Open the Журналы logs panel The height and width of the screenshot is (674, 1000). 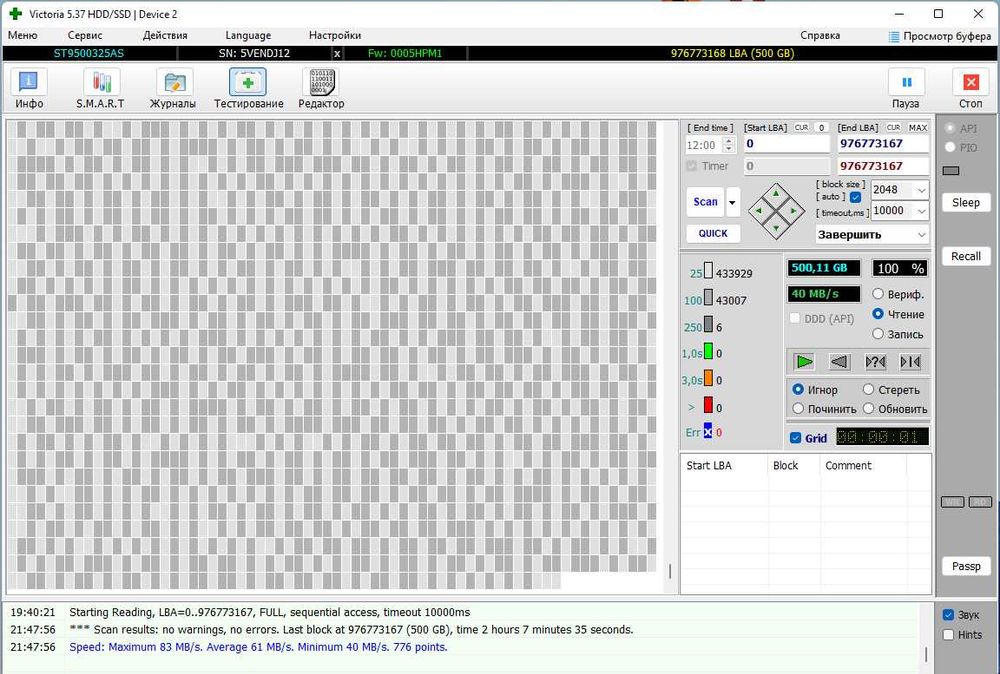173,88
